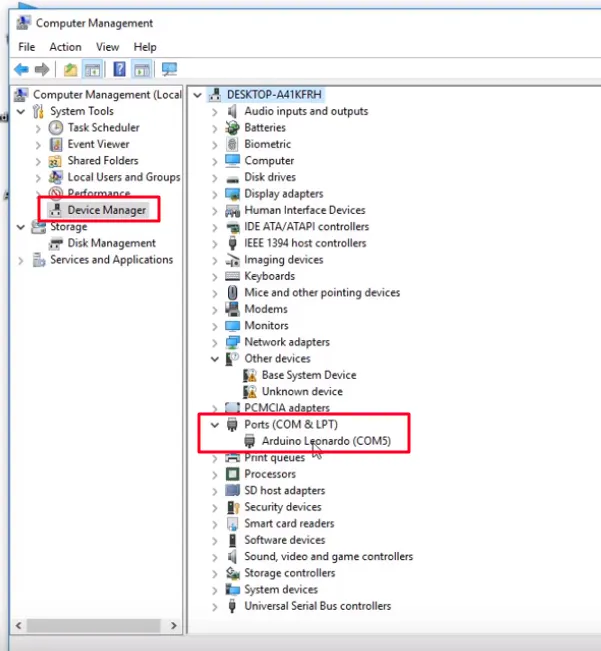This screenshot has width=601, height=651.
Task: Toggle Show/Hide Action Pane toolbar icon
Action: click(141, 69)
